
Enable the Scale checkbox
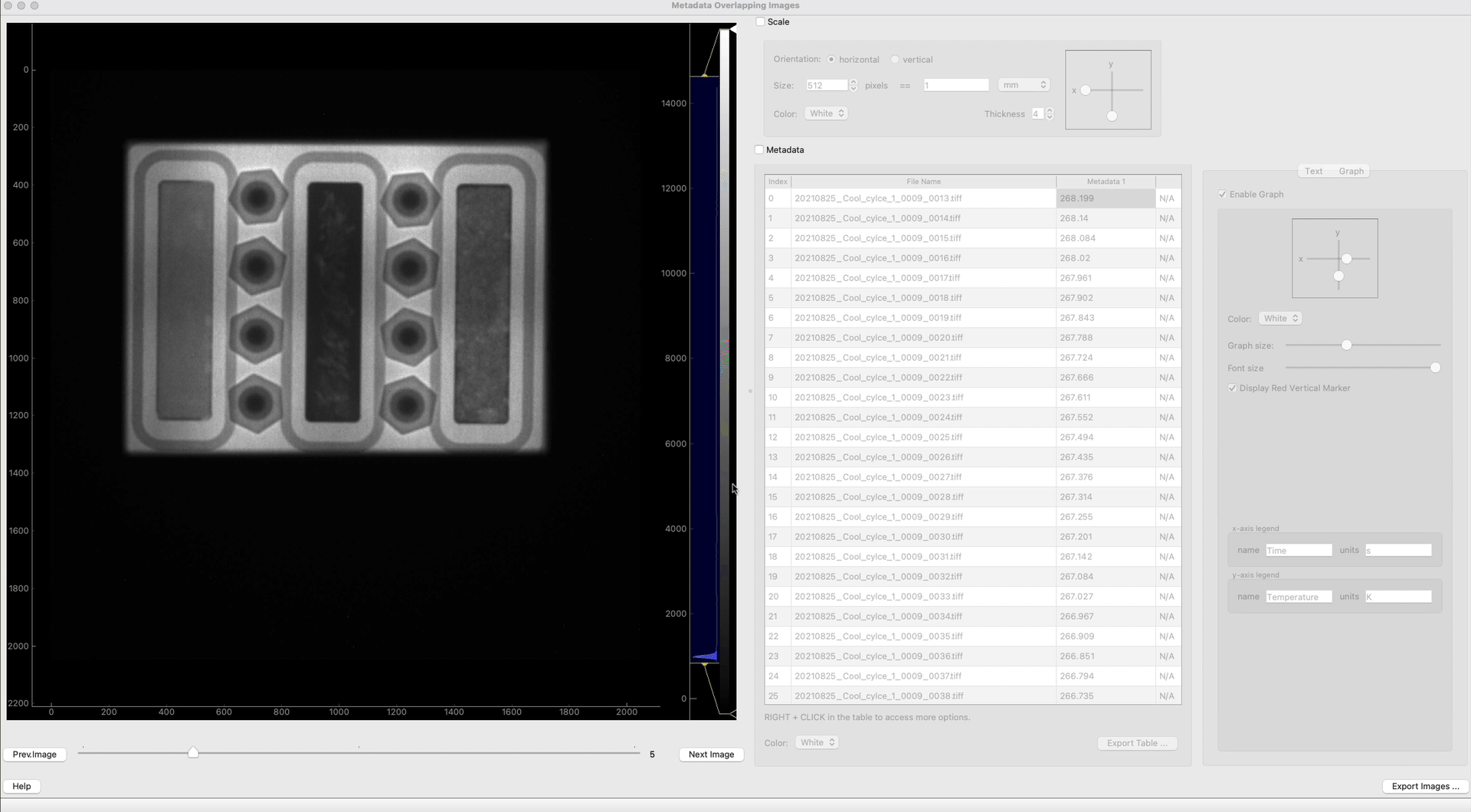[x=760, y=22]
